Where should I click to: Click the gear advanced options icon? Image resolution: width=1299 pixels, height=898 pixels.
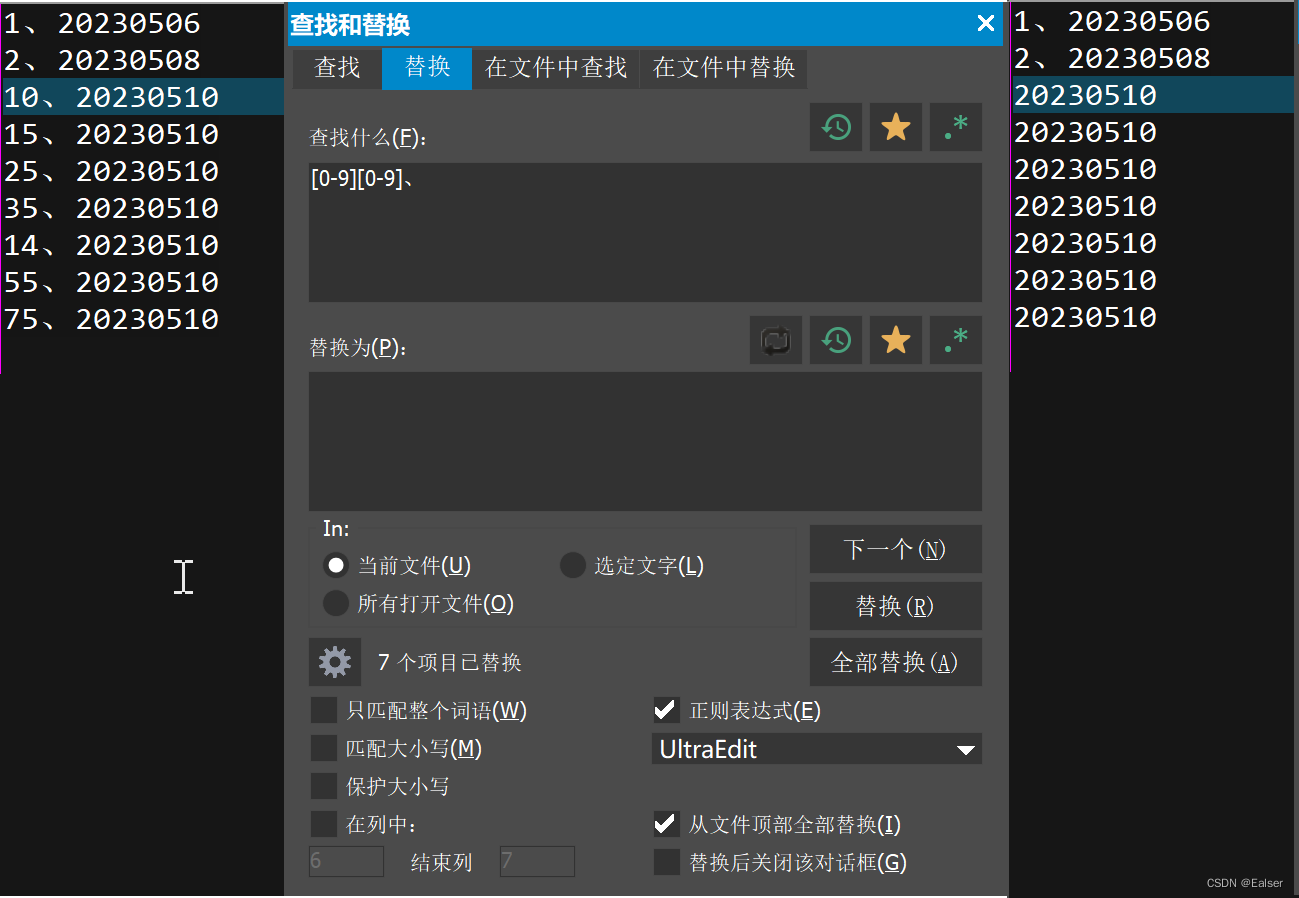(335, 662)
